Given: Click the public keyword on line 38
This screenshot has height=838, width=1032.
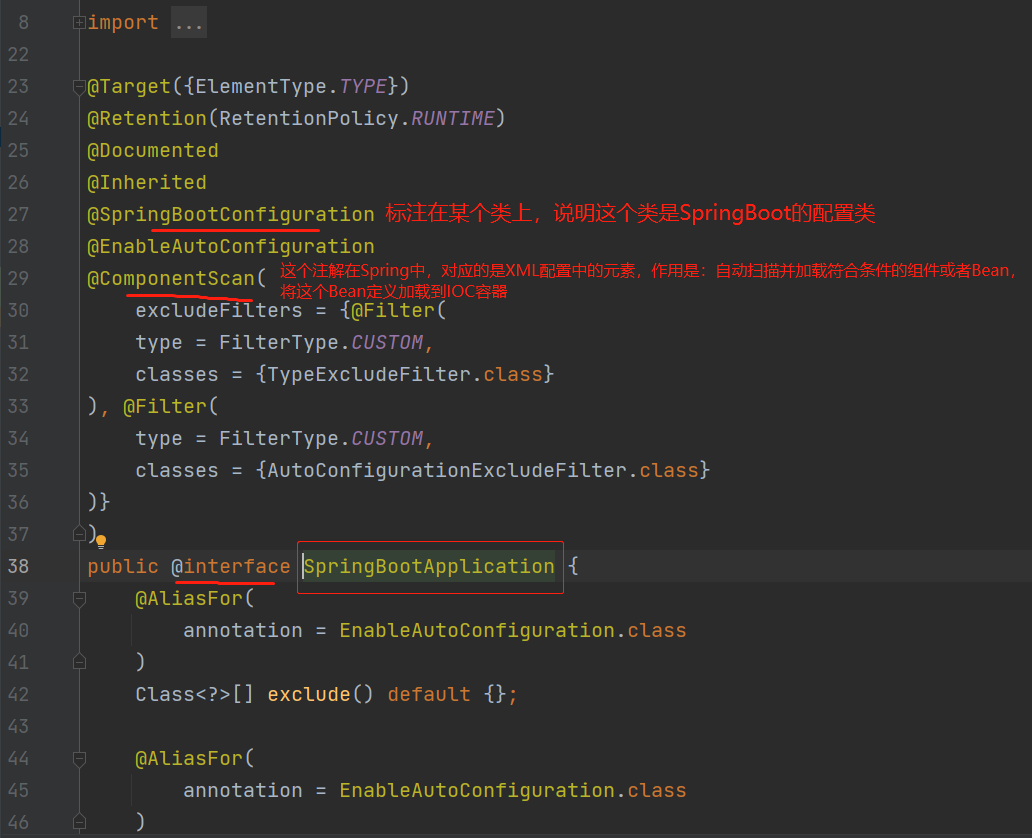Looking at the screenshot, I should (123, 567).
